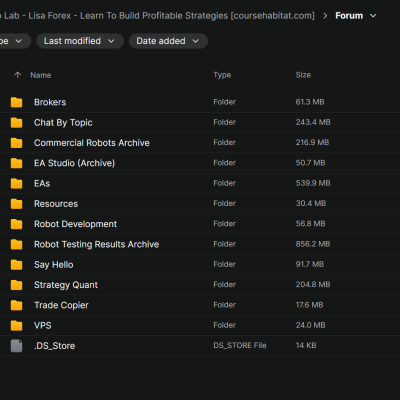Click the 30.4 MB size value
The height and width of the screenshot is (400, 400).
pos(311,203)
